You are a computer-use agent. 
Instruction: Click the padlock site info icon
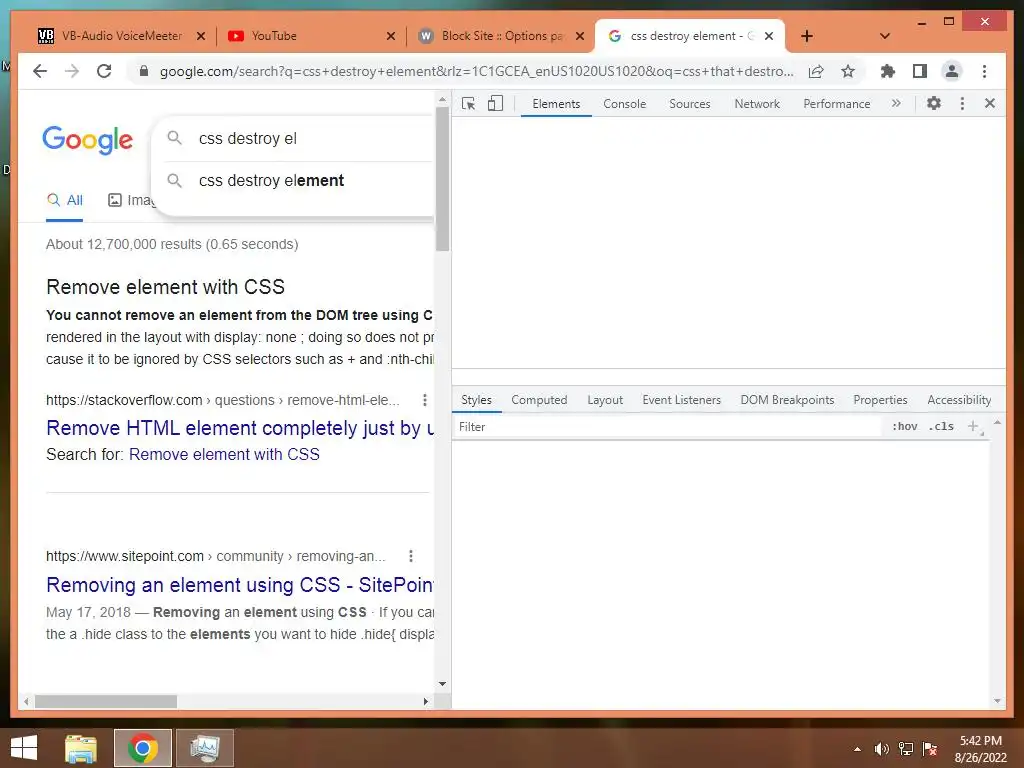(144, 71)
